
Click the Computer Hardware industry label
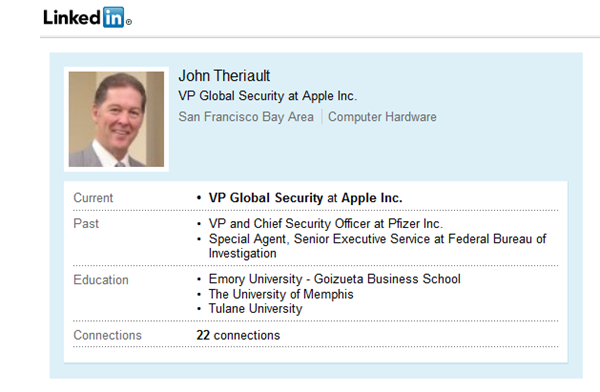click(x=382, y=116)
